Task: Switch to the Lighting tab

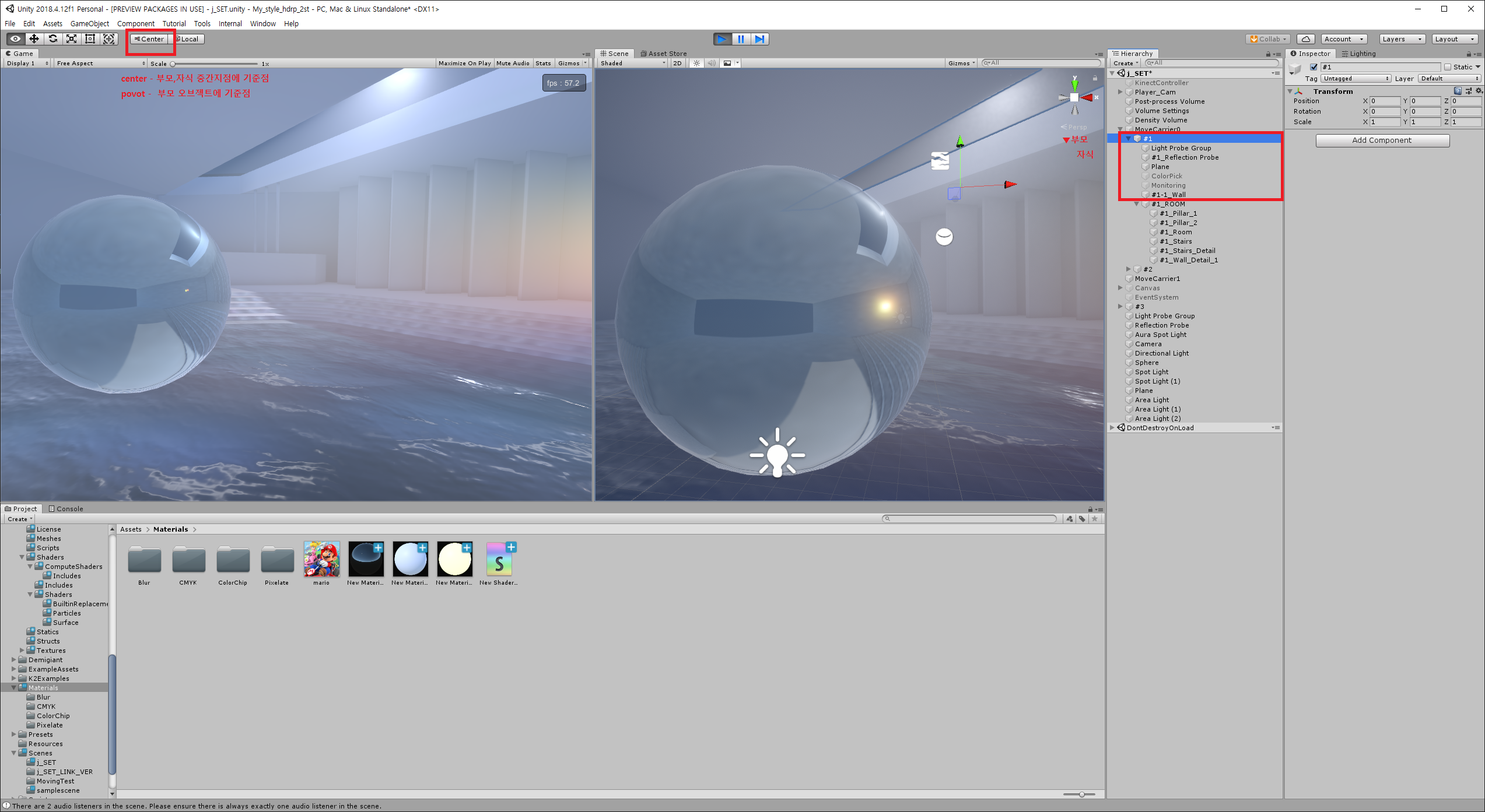Action: click(1358, 54)
